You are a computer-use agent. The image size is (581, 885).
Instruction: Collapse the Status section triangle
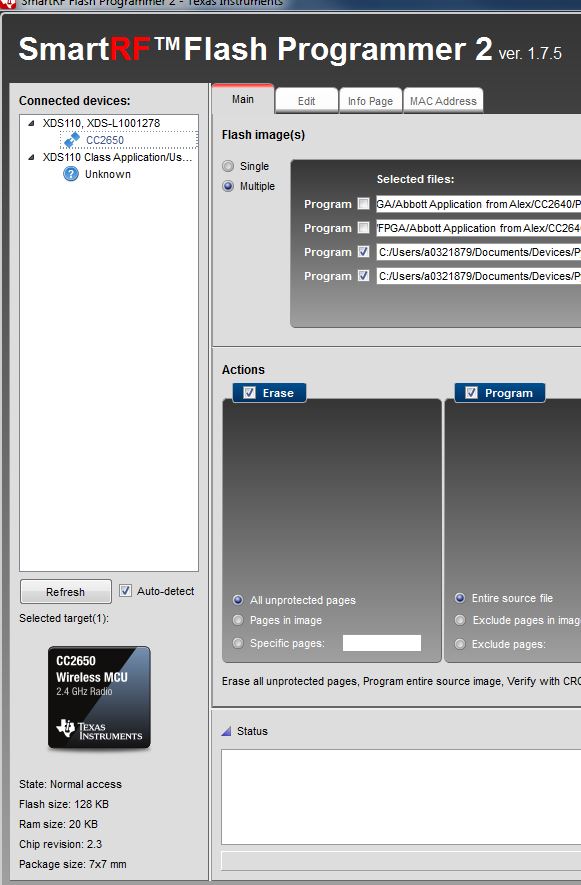click(x=226, y=731)
